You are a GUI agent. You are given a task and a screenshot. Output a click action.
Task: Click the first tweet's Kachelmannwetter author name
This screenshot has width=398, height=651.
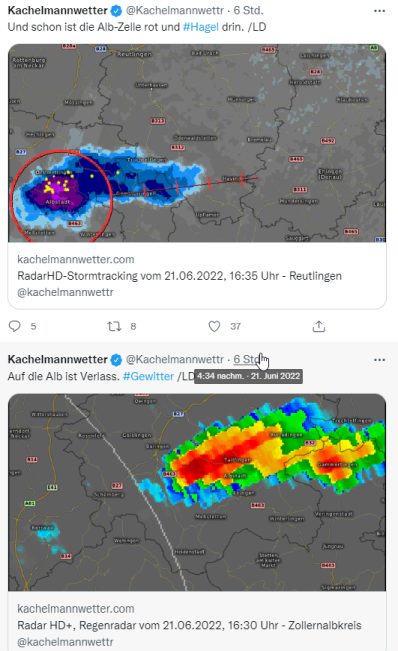click(x=58, y=10)
